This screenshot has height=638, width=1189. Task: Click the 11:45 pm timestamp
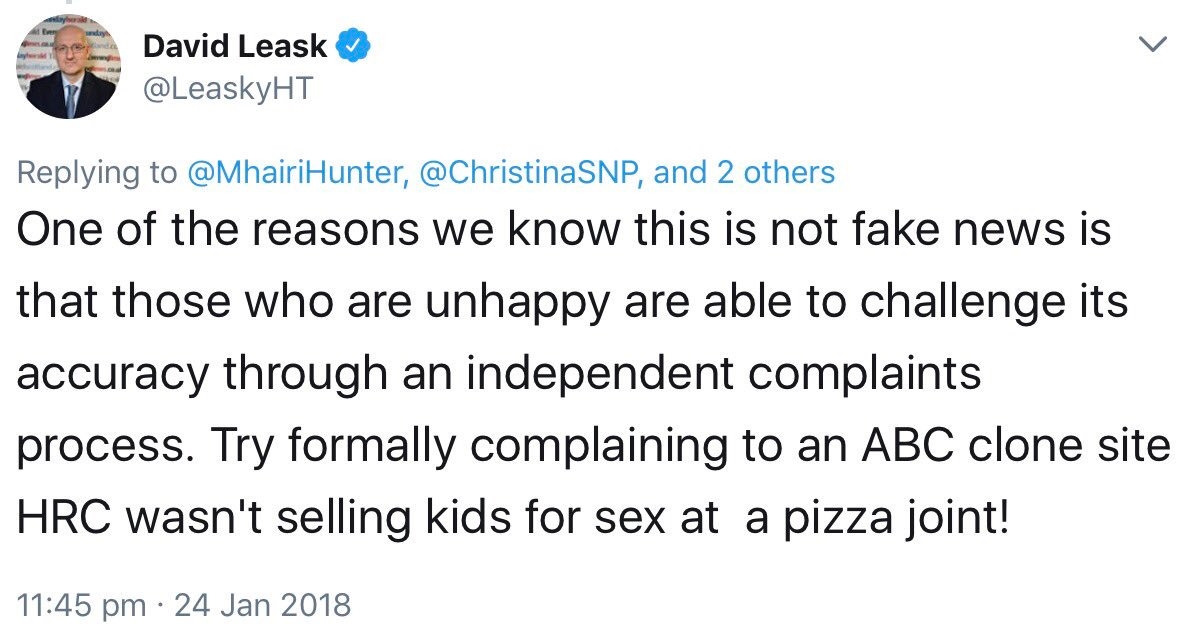pyautogui.click(x=81, y=605)
